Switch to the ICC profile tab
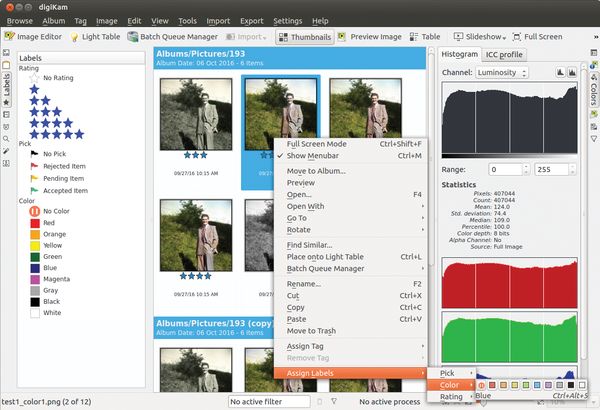This screenshot has width=600, height=410. (x=504, y=55)
